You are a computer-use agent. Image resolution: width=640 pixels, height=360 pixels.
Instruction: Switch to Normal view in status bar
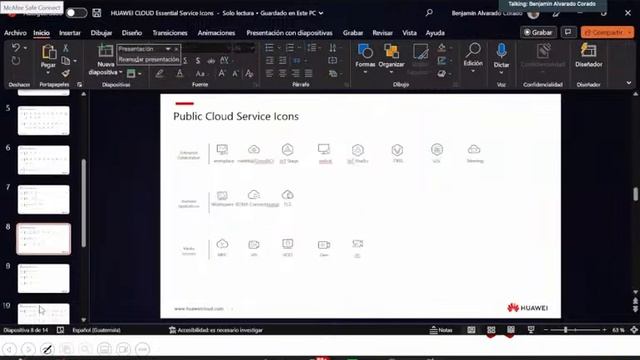pyautogui.click(x=471, y=330)
